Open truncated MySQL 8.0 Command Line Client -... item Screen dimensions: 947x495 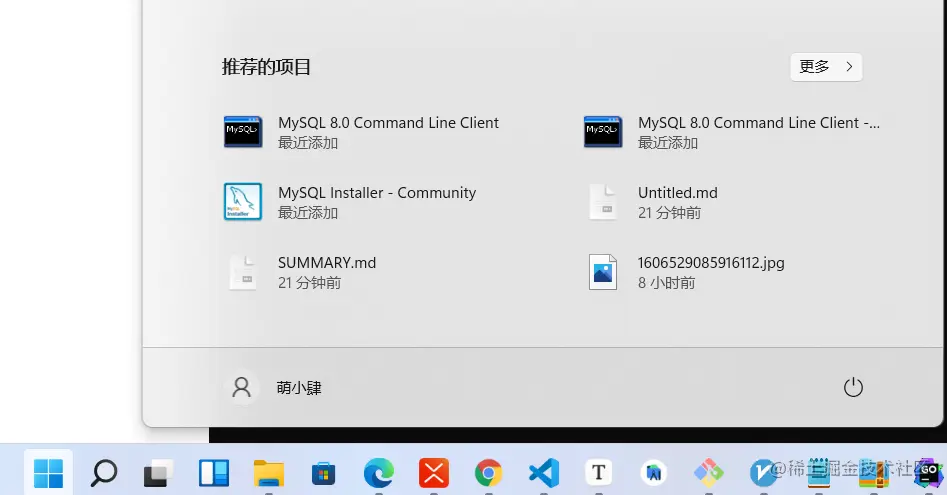click(732, 132)
